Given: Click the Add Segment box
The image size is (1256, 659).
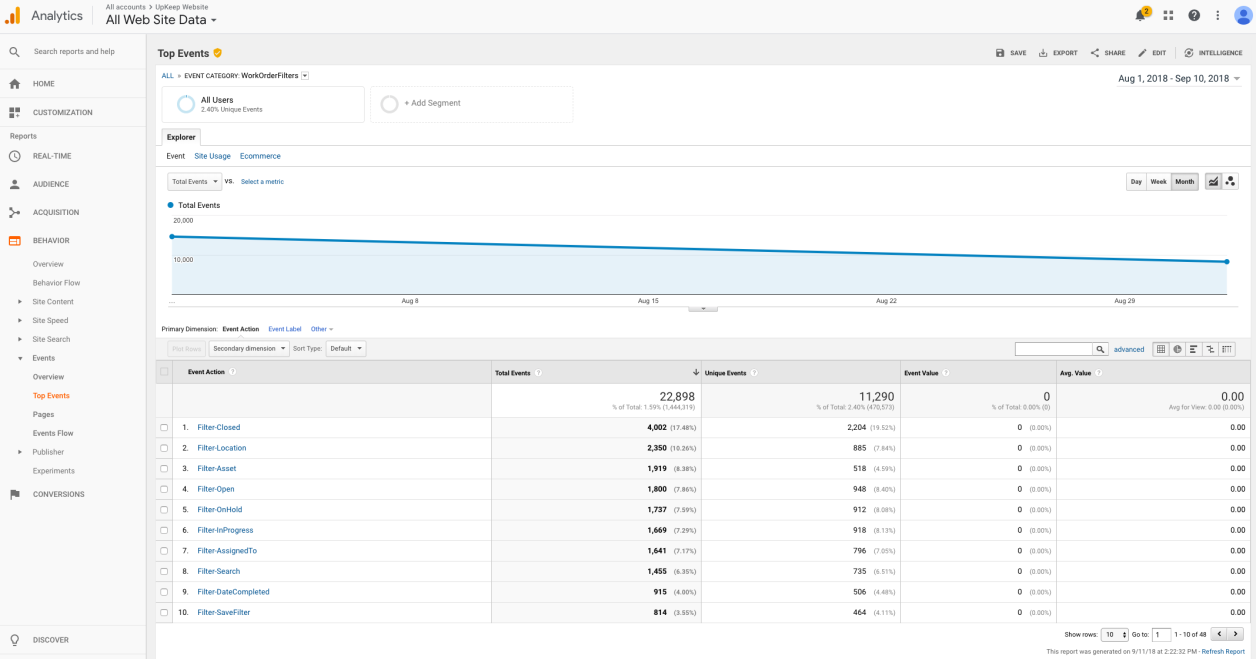Looking at the screenshot, I should click(x=471, y=104).
